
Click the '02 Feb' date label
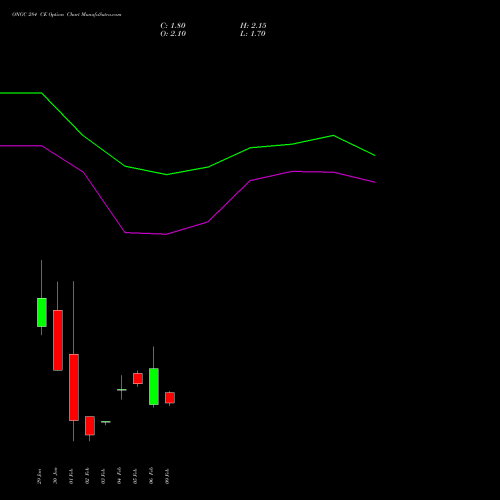point(87,476)
